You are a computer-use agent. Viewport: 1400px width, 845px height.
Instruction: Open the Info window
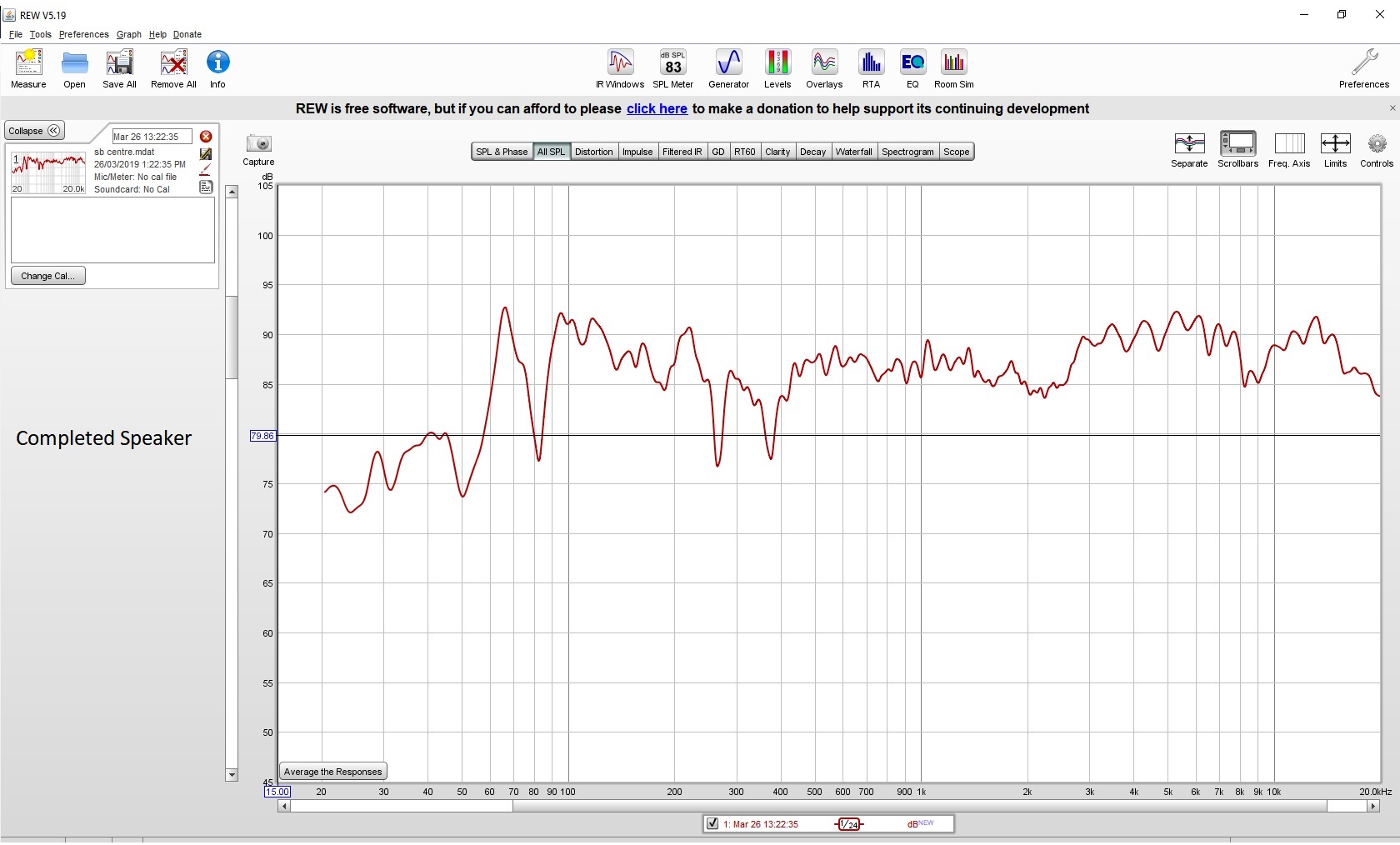click(x=217, y=68)
